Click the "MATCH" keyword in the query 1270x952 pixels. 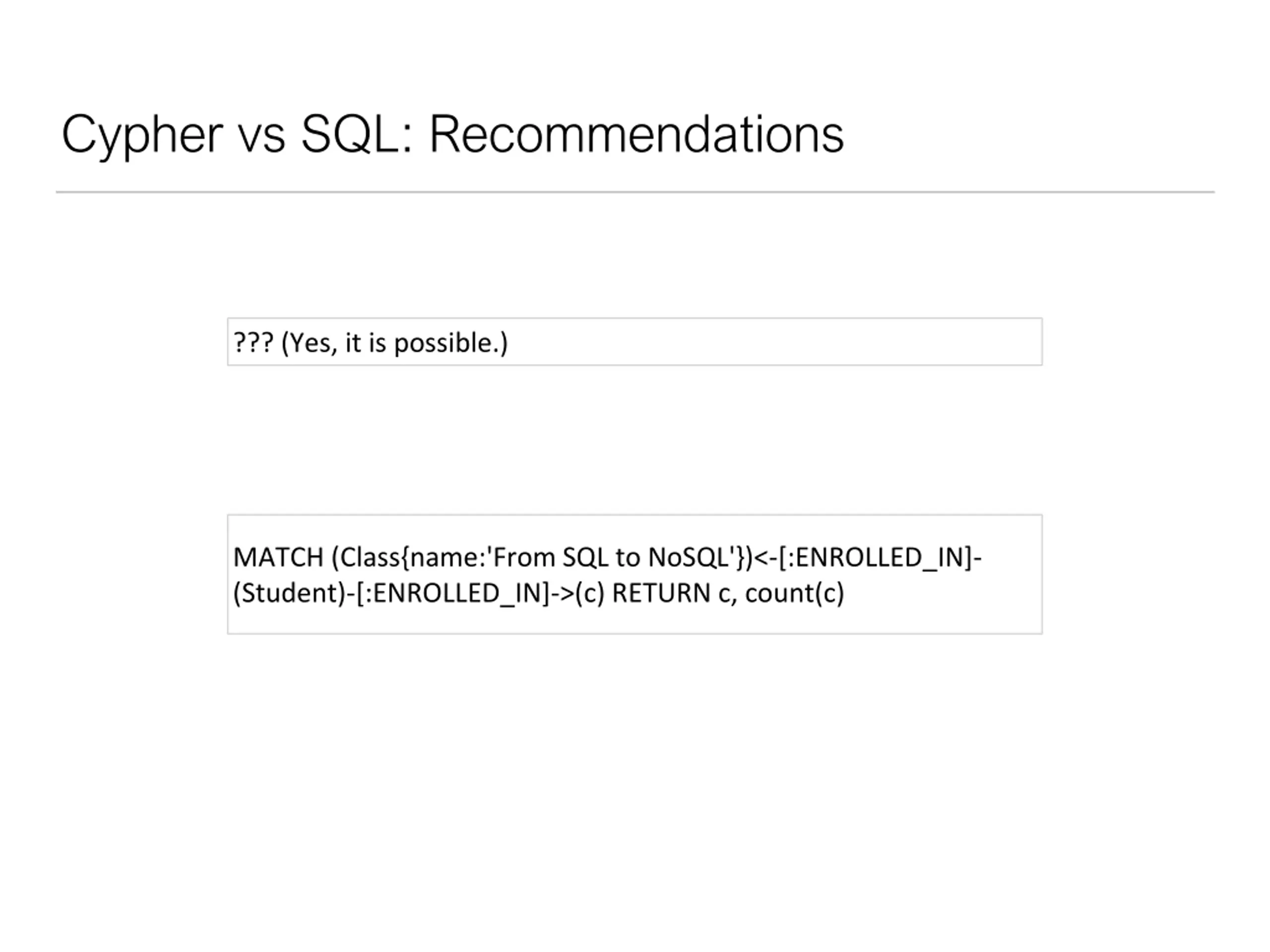(278, 558)
